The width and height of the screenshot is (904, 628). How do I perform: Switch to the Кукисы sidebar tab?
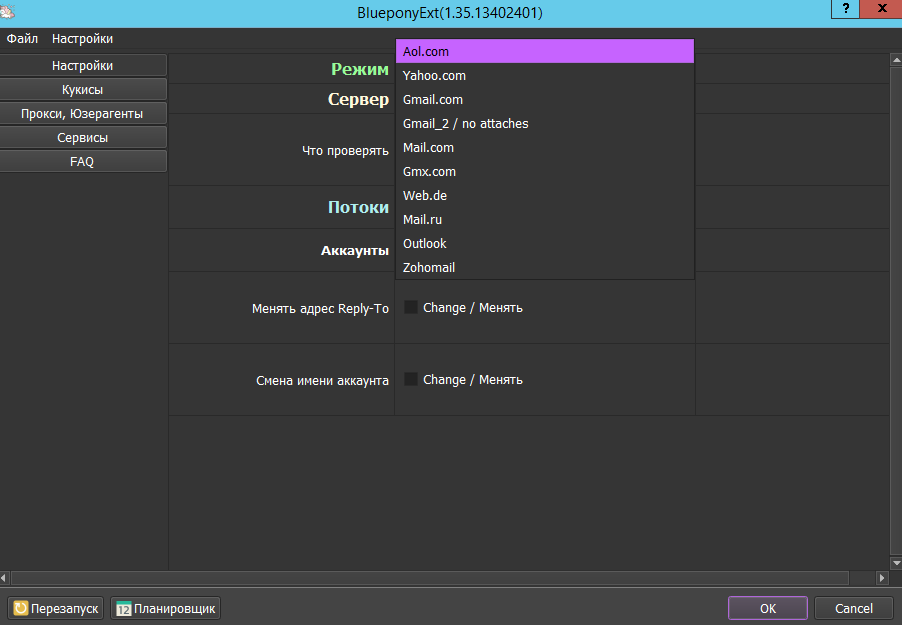(x=83, y=90)
